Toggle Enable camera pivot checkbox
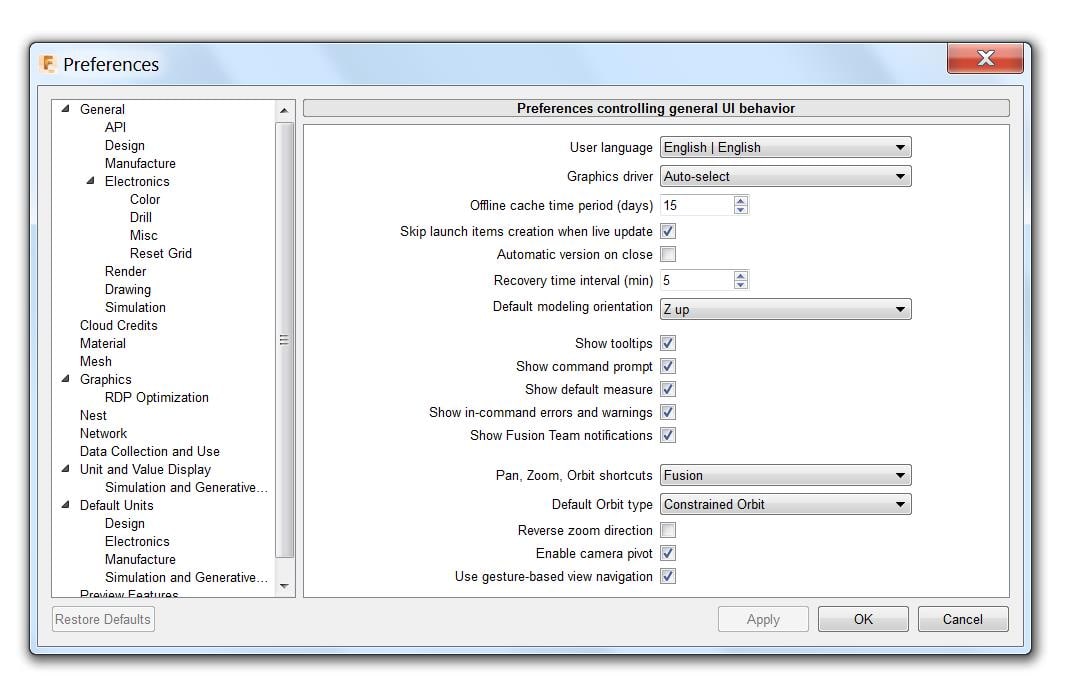 [668, 554]
